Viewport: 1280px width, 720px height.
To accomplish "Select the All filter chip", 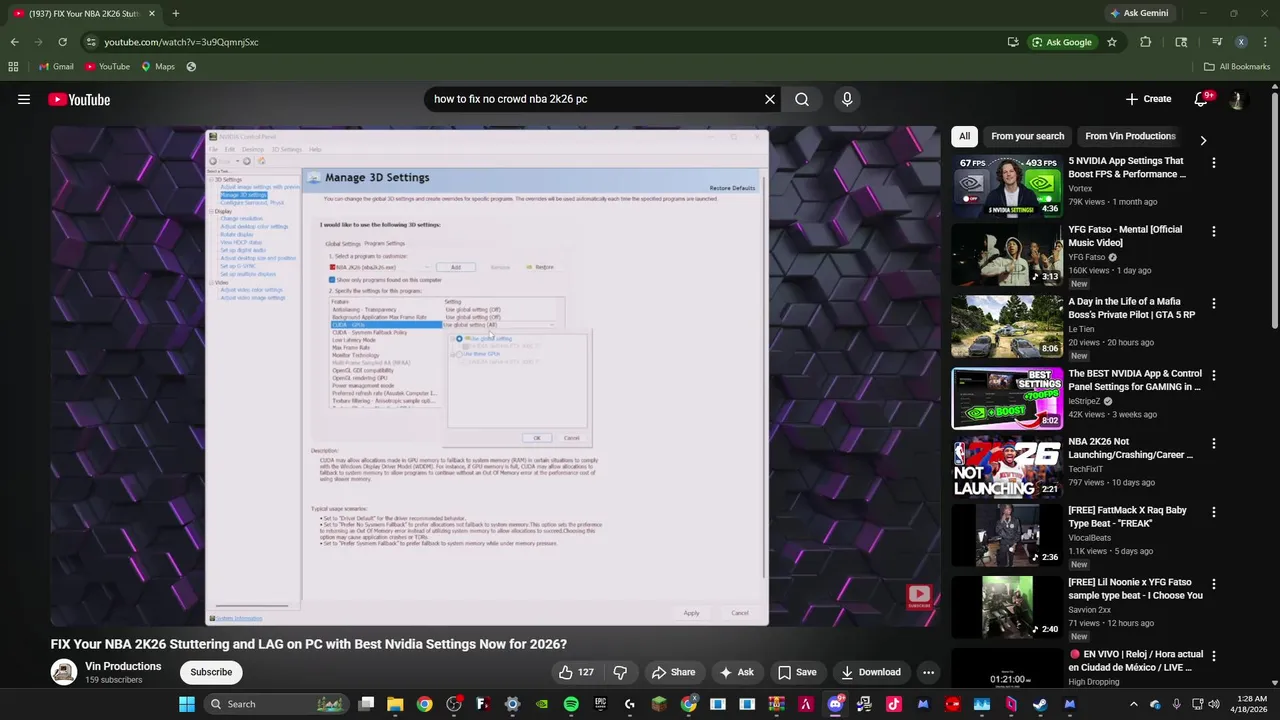I will pos(964,136).
